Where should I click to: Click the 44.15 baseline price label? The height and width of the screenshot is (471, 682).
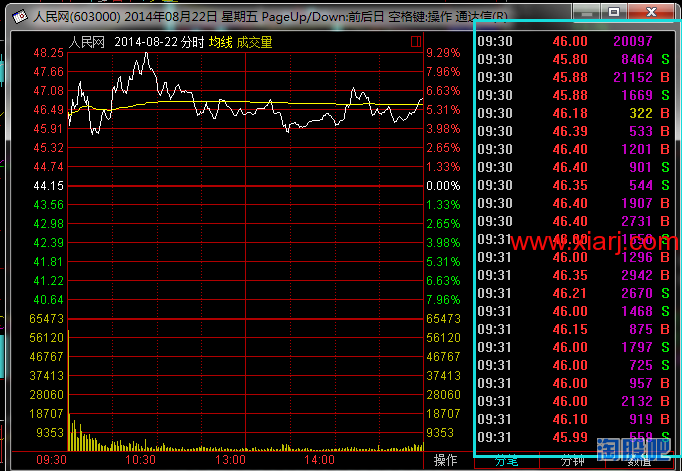pyautogui.click(x=49, y=186)
